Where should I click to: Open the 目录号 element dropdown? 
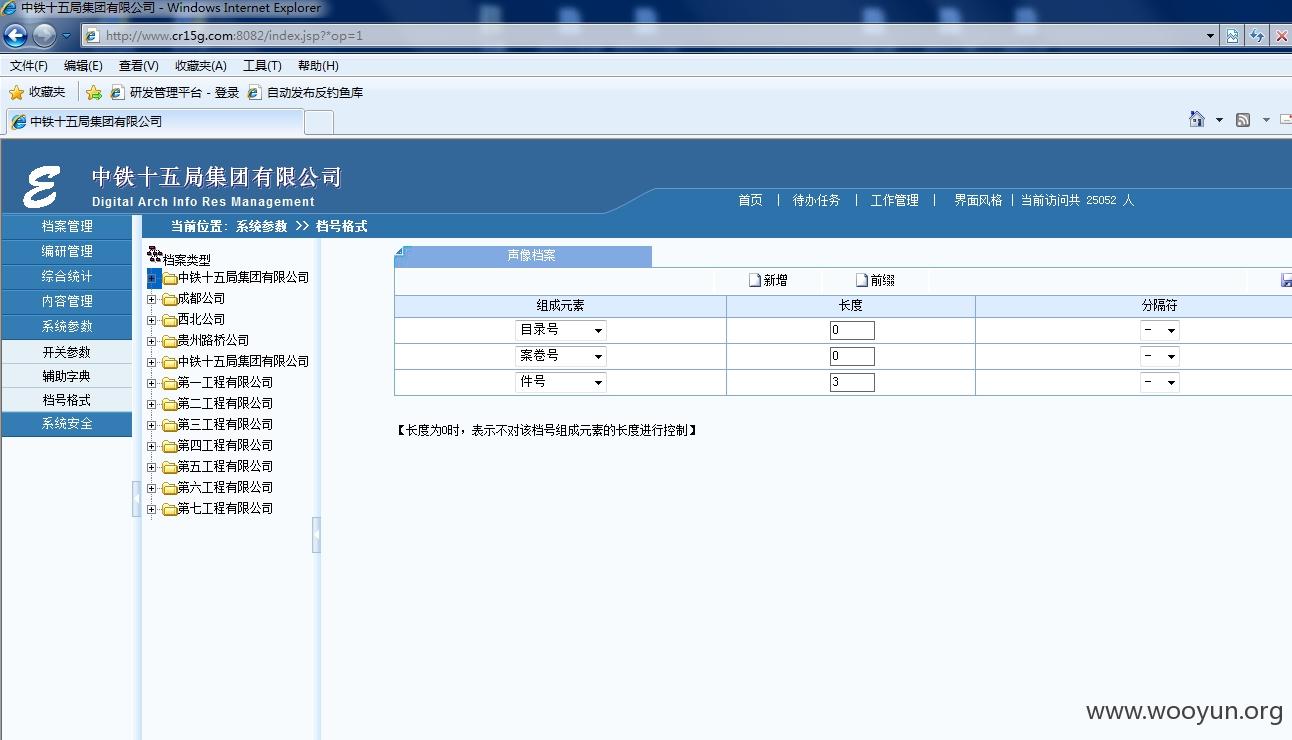pyautogui.click(x=561, y=330)
